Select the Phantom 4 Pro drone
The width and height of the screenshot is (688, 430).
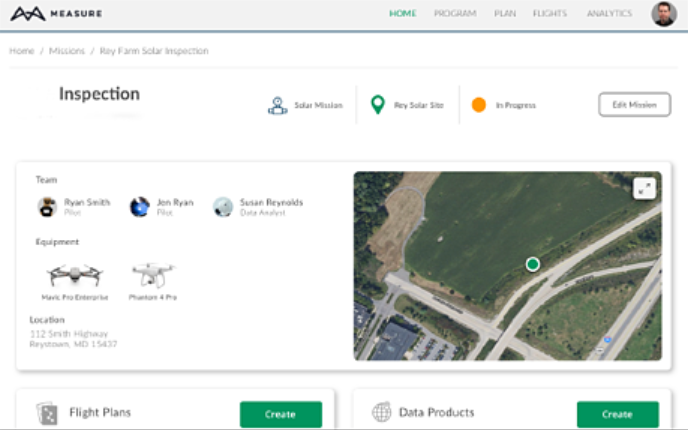click(x=153, y=275)
